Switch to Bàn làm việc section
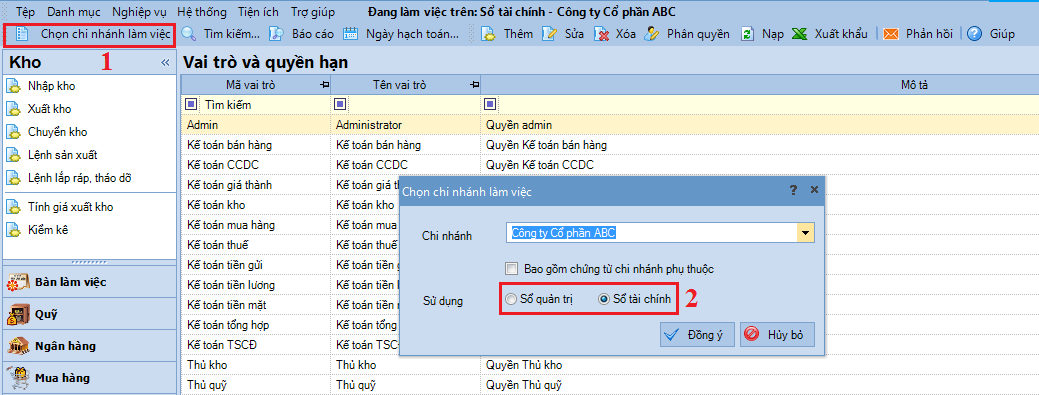 tap(89, 282)
